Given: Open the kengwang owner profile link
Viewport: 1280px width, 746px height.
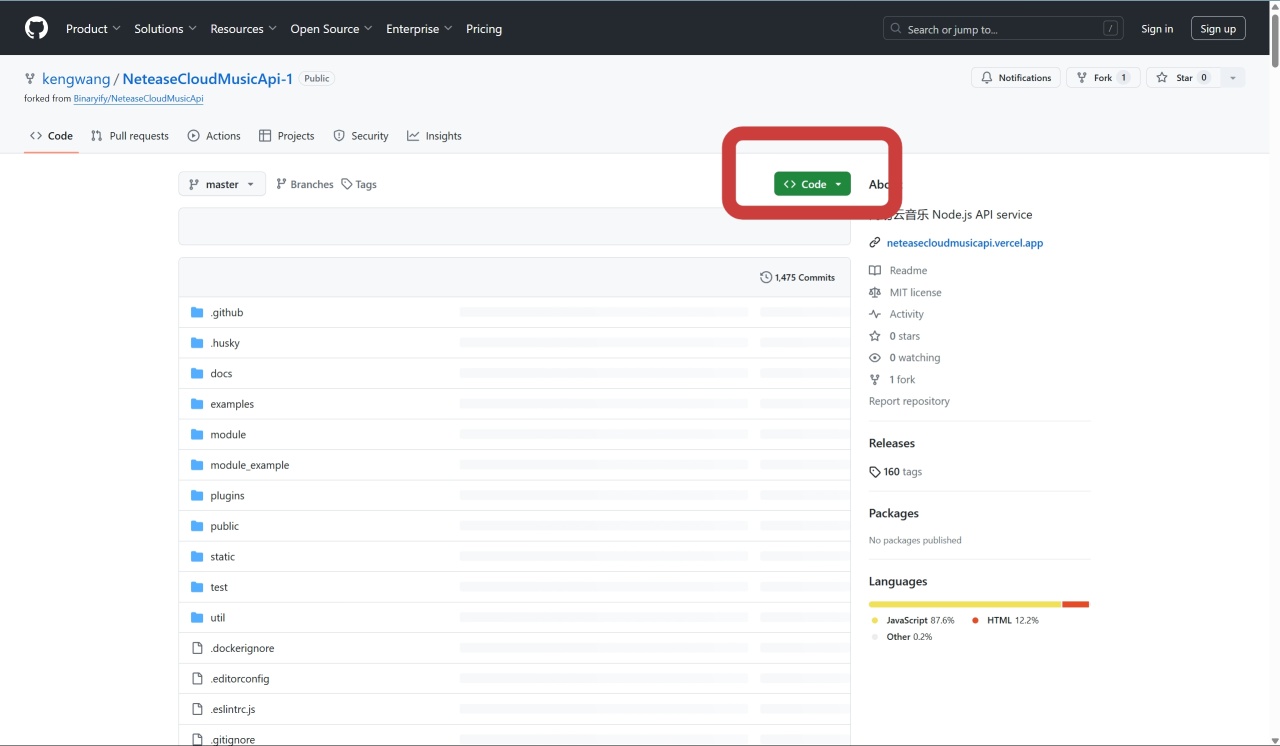Looking at the screenshot, I should (x=76, y=79).
